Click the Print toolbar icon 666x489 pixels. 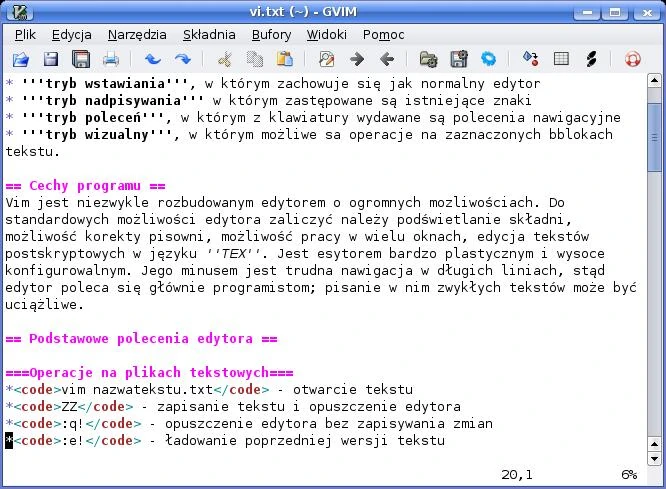click(x=111, y=59)
